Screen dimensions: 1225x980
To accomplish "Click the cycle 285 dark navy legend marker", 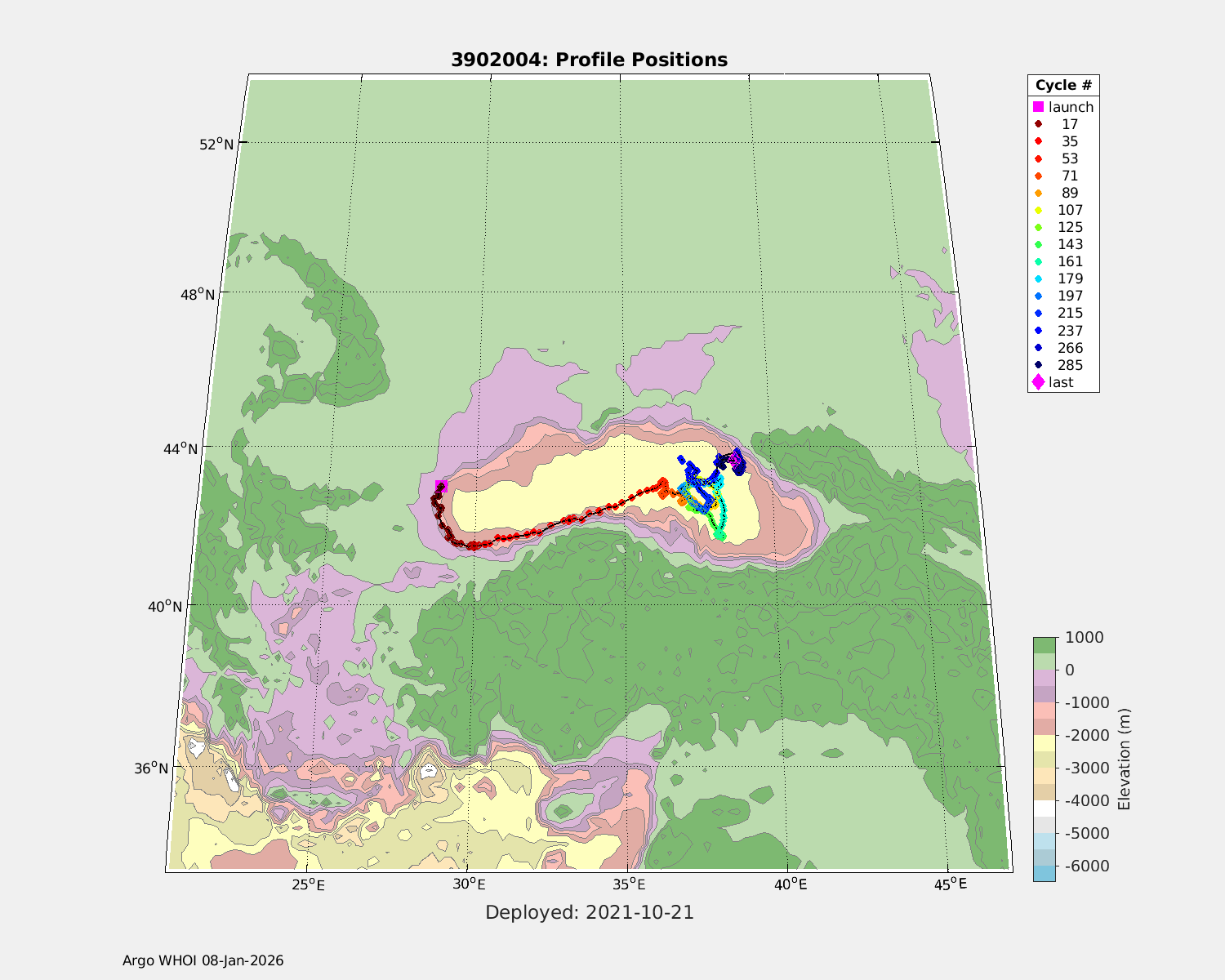I will 1038,365.
